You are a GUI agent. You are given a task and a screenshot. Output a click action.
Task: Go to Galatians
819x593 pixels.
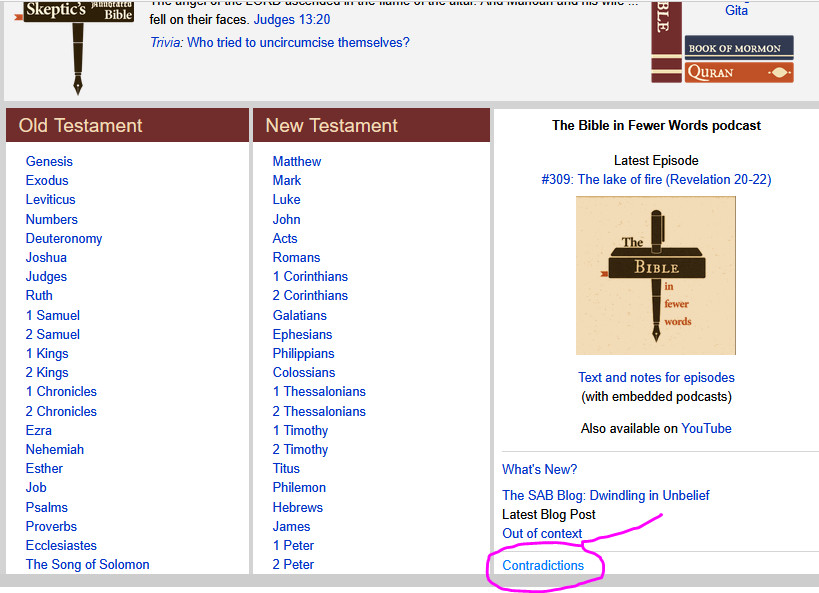(x=299, y=316)
